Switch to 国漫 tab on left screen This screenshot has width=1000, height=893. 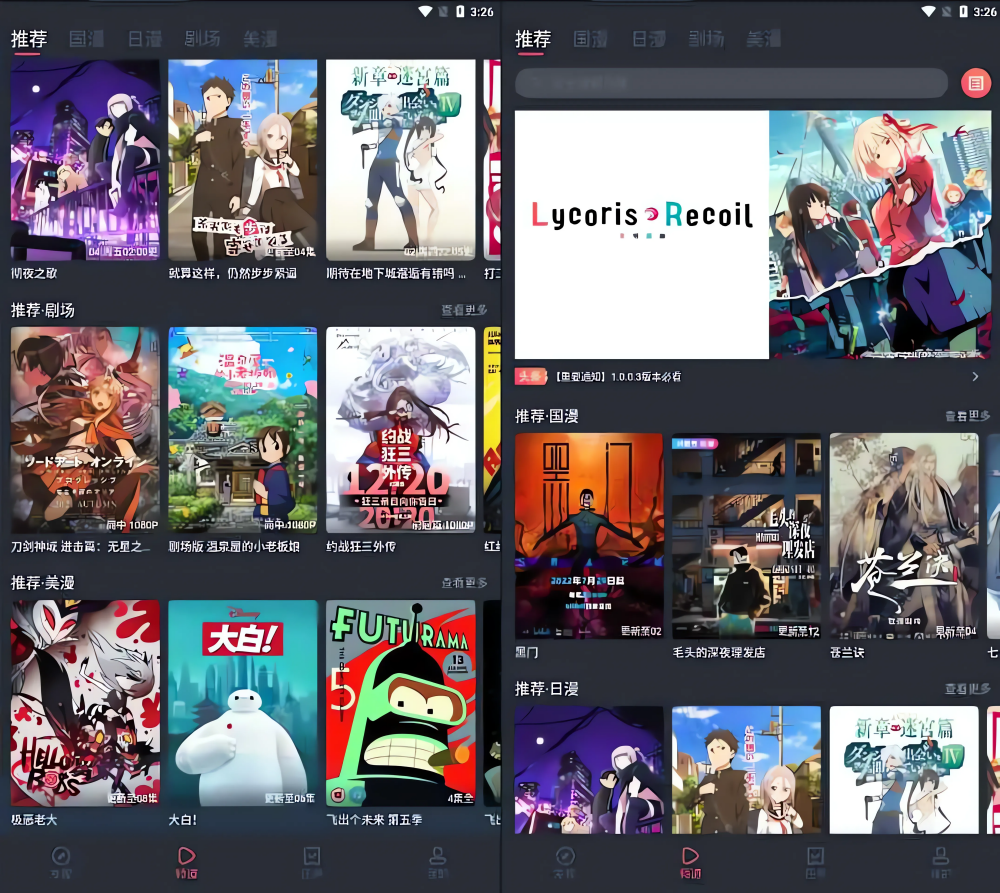[x=87, y=39]
